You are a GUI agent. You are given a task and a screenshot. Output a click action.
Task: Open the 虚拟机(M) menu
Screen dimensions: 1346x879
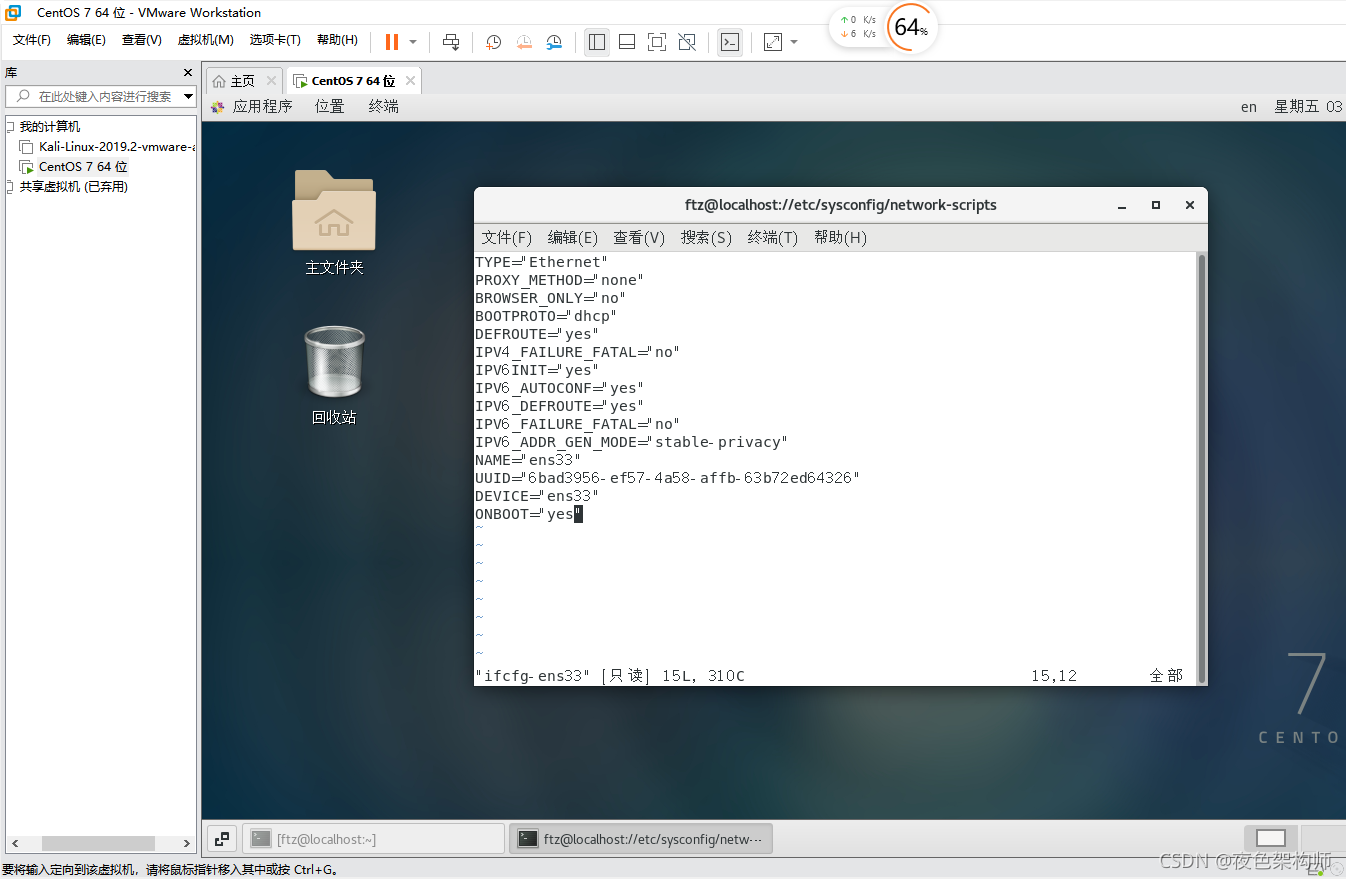[x=206, y=40]
